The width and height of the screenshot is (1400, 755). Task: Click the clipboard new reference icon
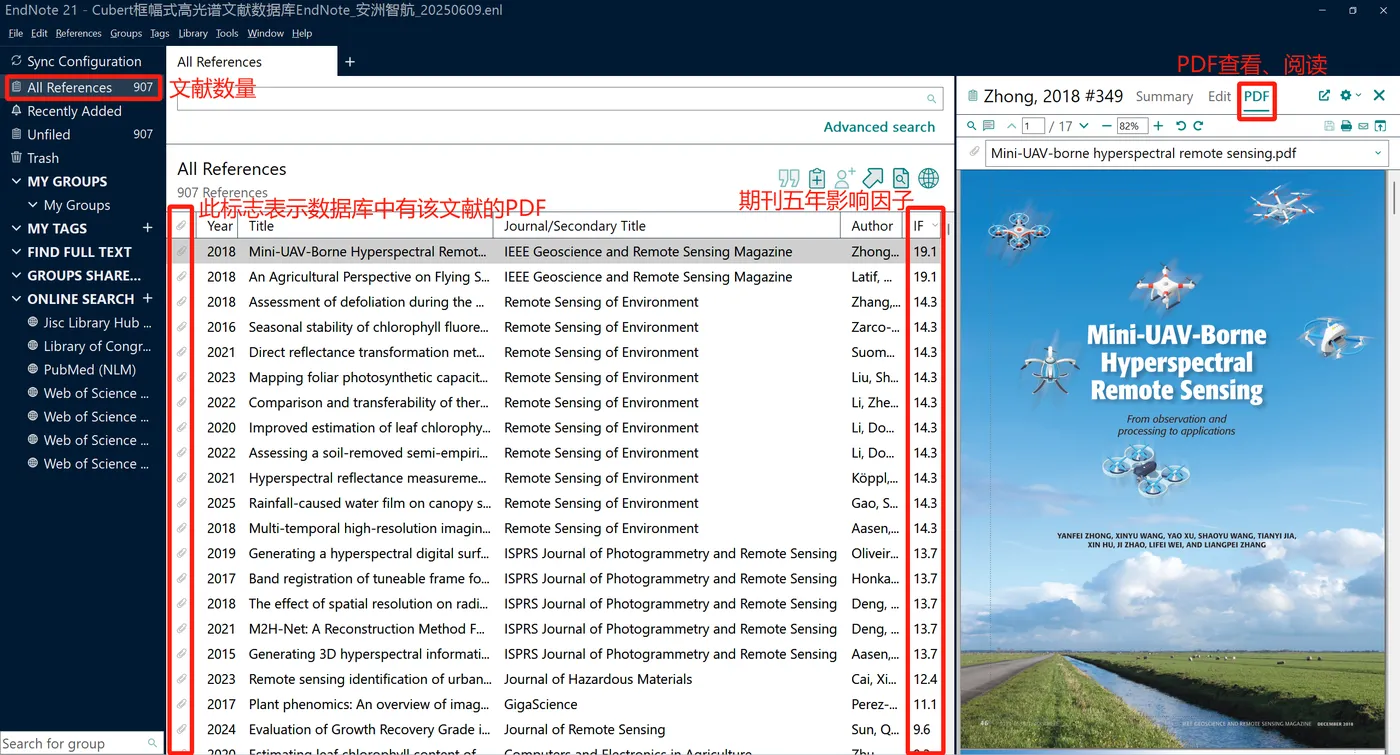[817, 178]
